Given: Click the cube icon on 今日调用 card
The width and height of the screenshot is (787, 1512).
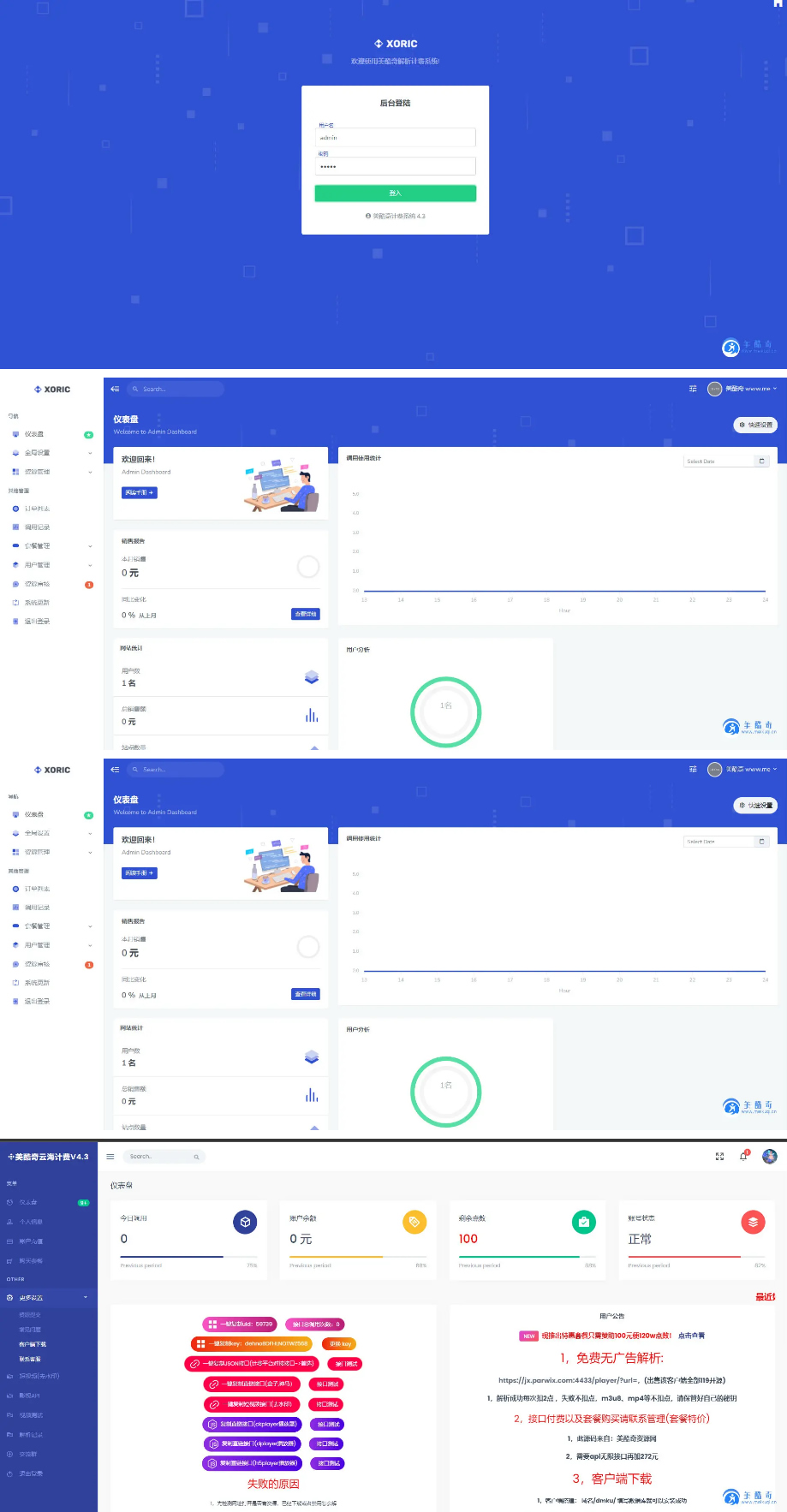Looking at the screenshot, I should pyautogui.click(x=245, y=1222).
